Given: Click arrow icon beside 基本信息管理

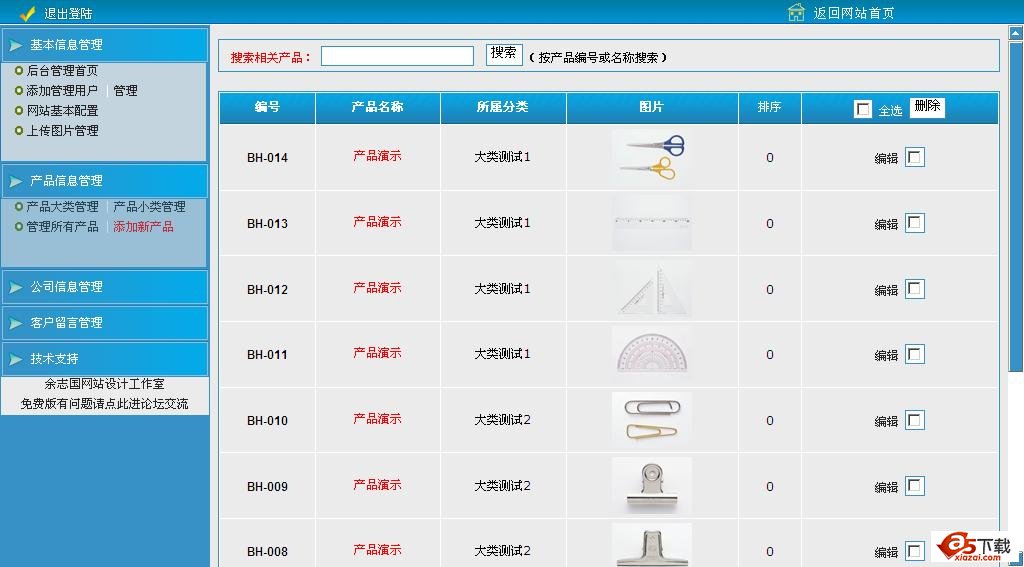Looking at the screenshot, I should coord(16,45).
